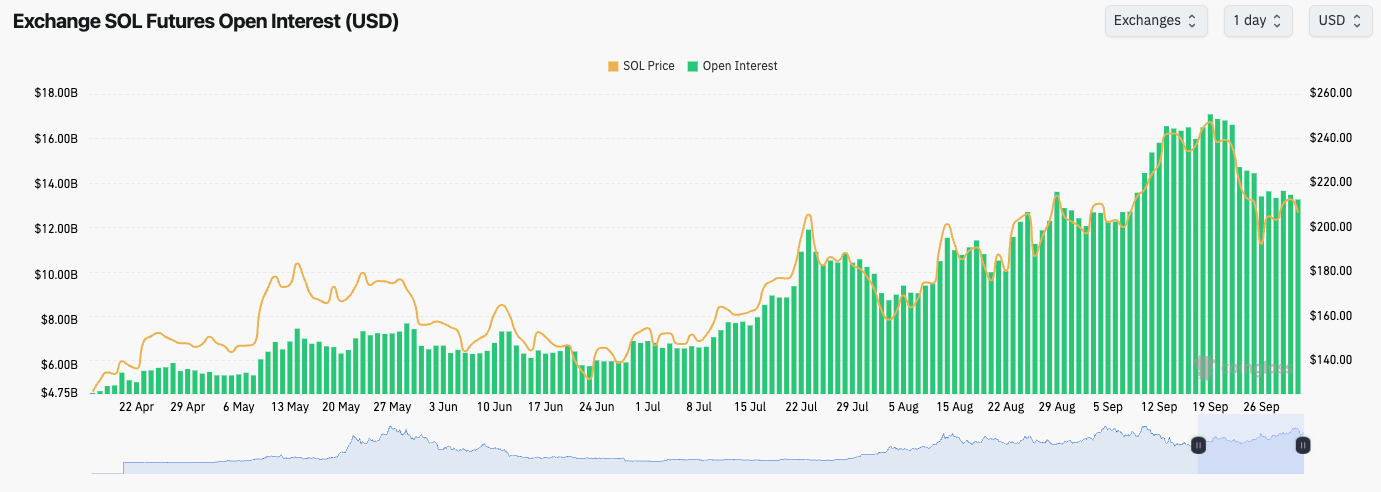Click the green Open Interest legend swatch
1381x492 pixels.
(693, 66)
